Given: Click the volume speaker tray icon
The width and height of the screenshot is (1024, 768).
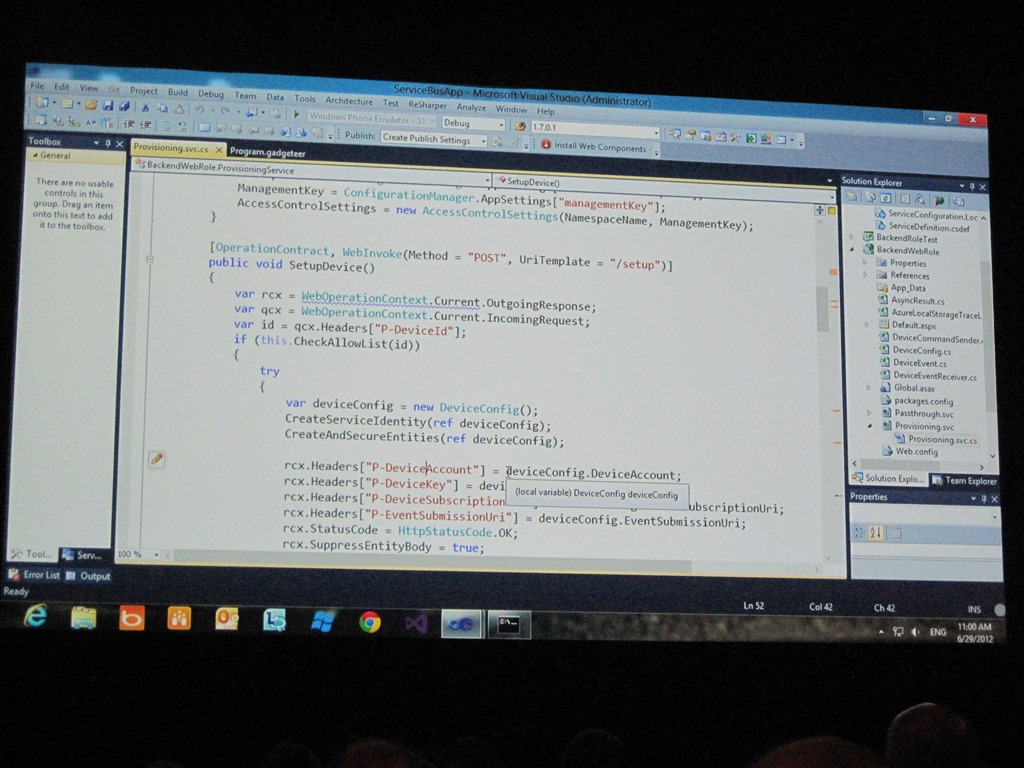Looking at the screenshot, I should 915,632.
